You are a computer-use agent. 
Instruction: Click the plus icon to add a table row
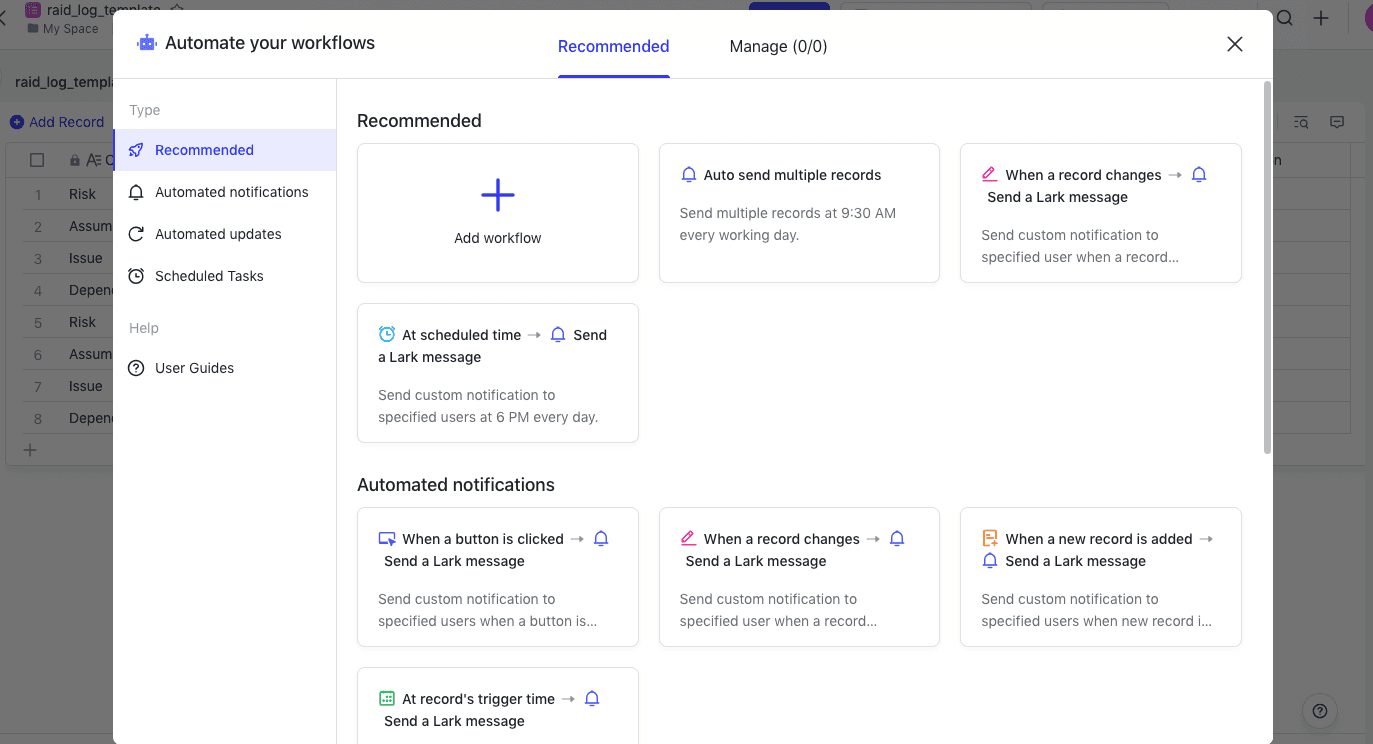[x=30, y=450]
